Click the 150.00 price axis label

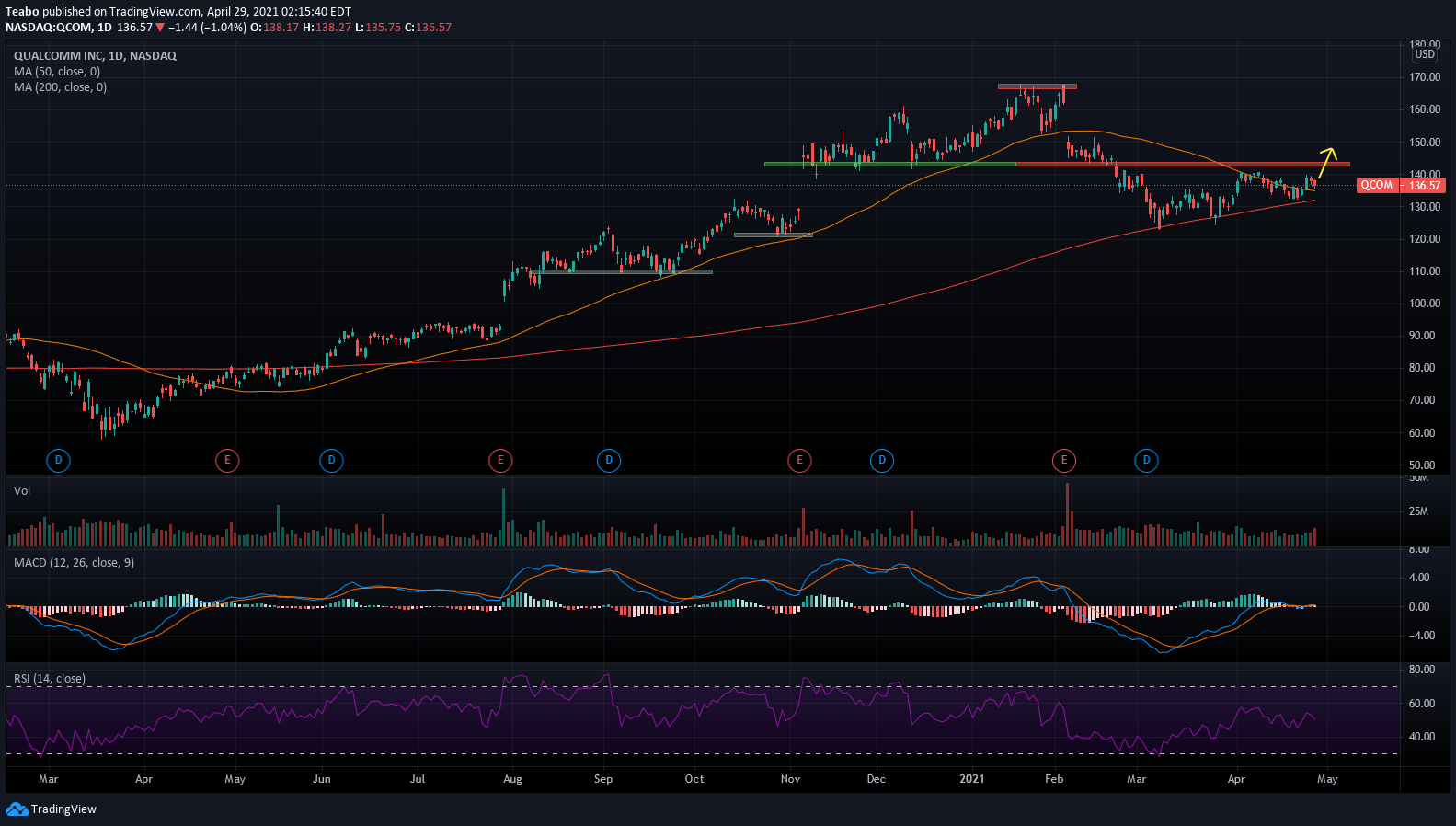pos(1425,143)
